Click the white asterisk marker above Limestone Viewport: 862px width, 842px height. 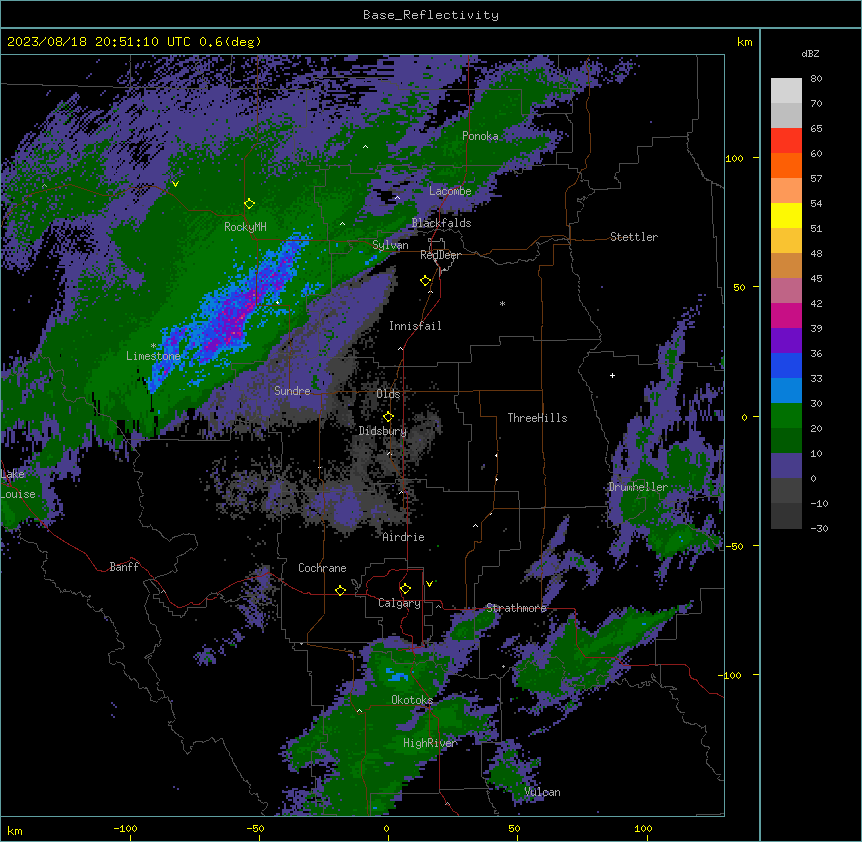153,346
